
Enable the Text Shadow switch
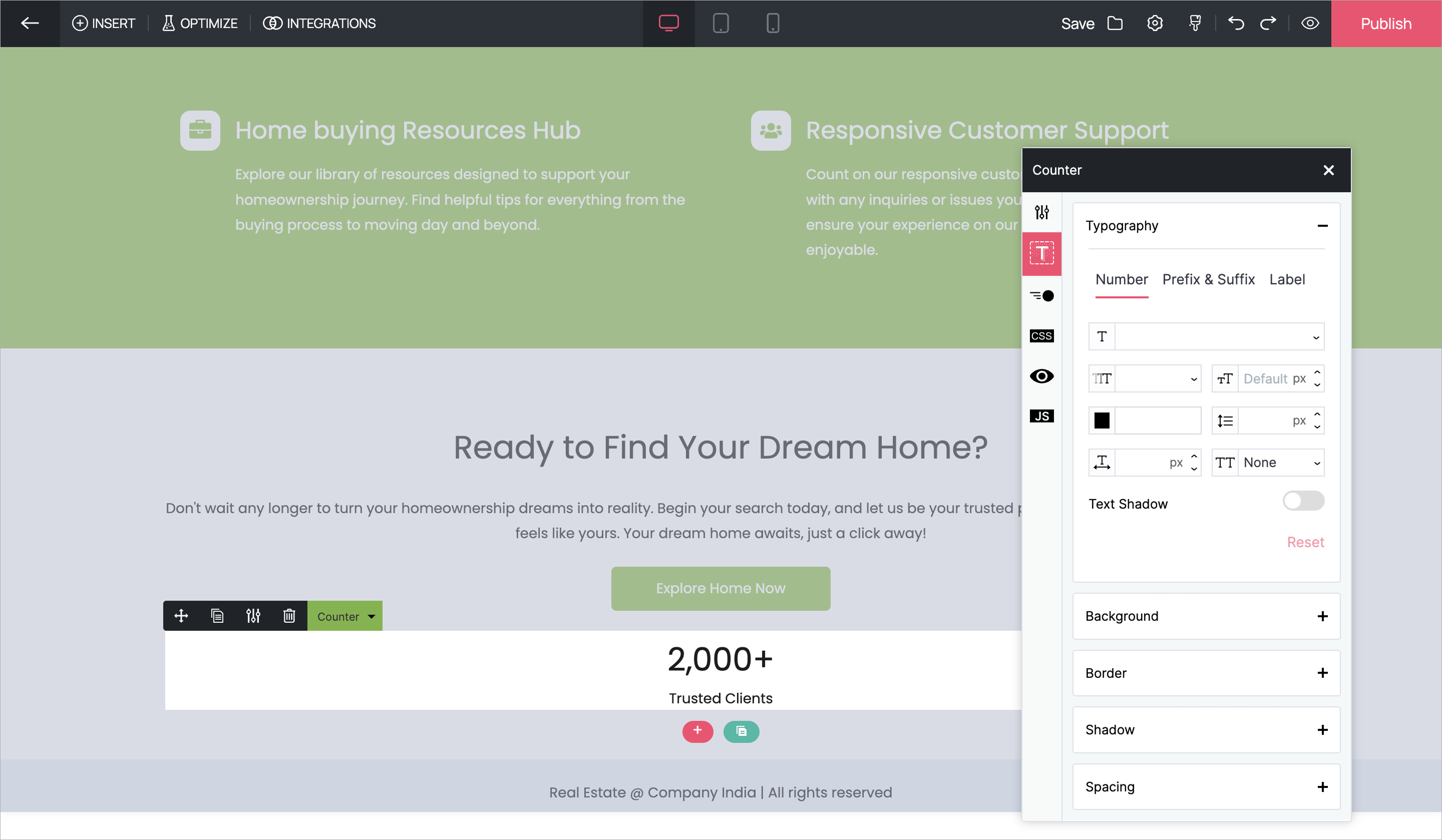[1303, 501]
